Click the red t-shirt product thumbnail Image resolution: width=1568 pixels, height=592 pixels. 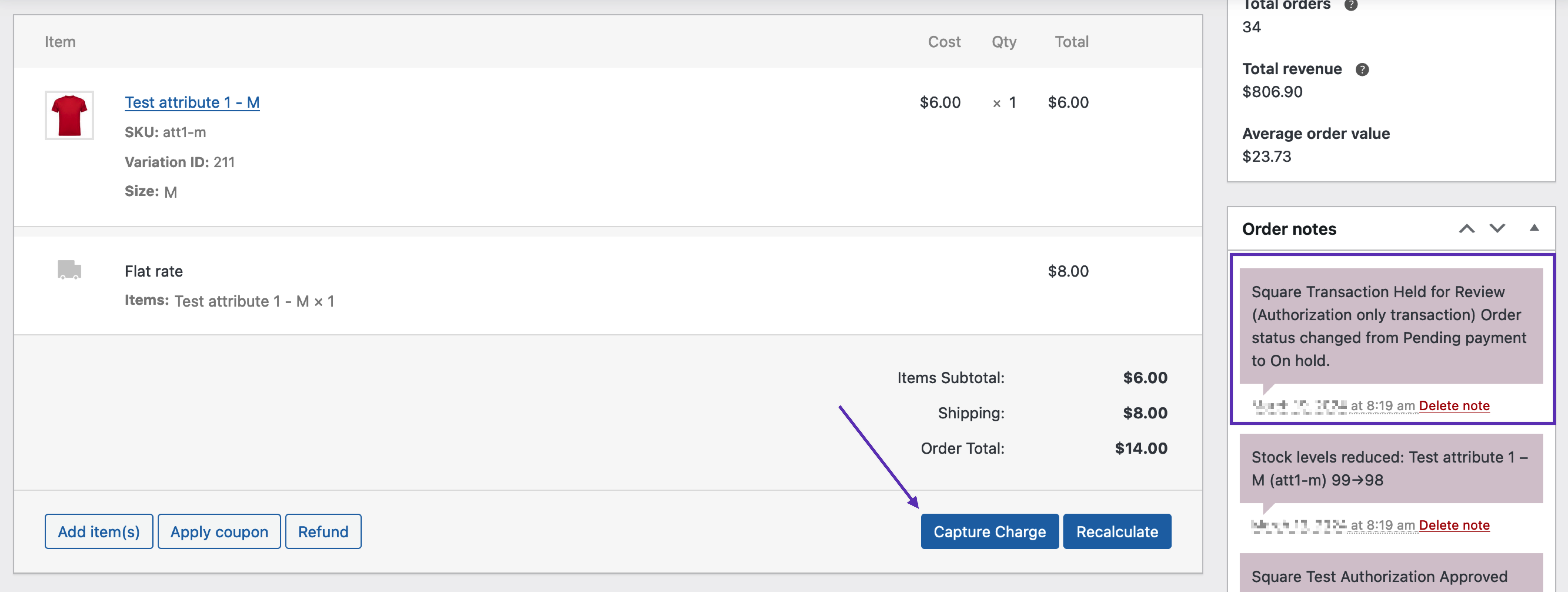69,114
